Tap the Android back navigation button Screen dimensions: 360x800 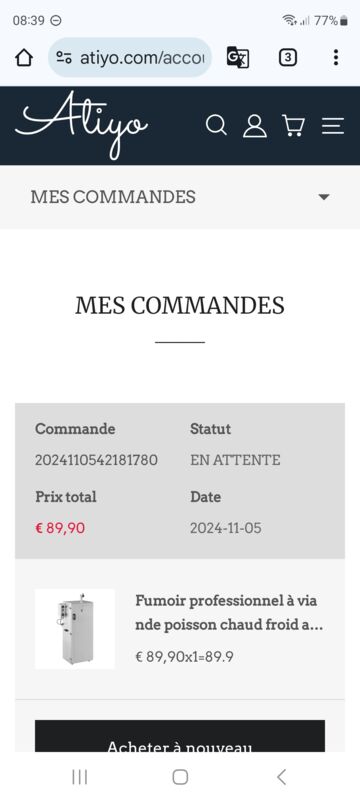point(281,777)
